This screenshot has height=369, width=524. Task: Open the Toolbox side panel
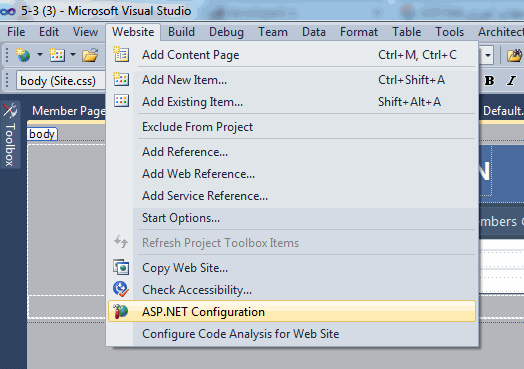click(x=10, y=135)
